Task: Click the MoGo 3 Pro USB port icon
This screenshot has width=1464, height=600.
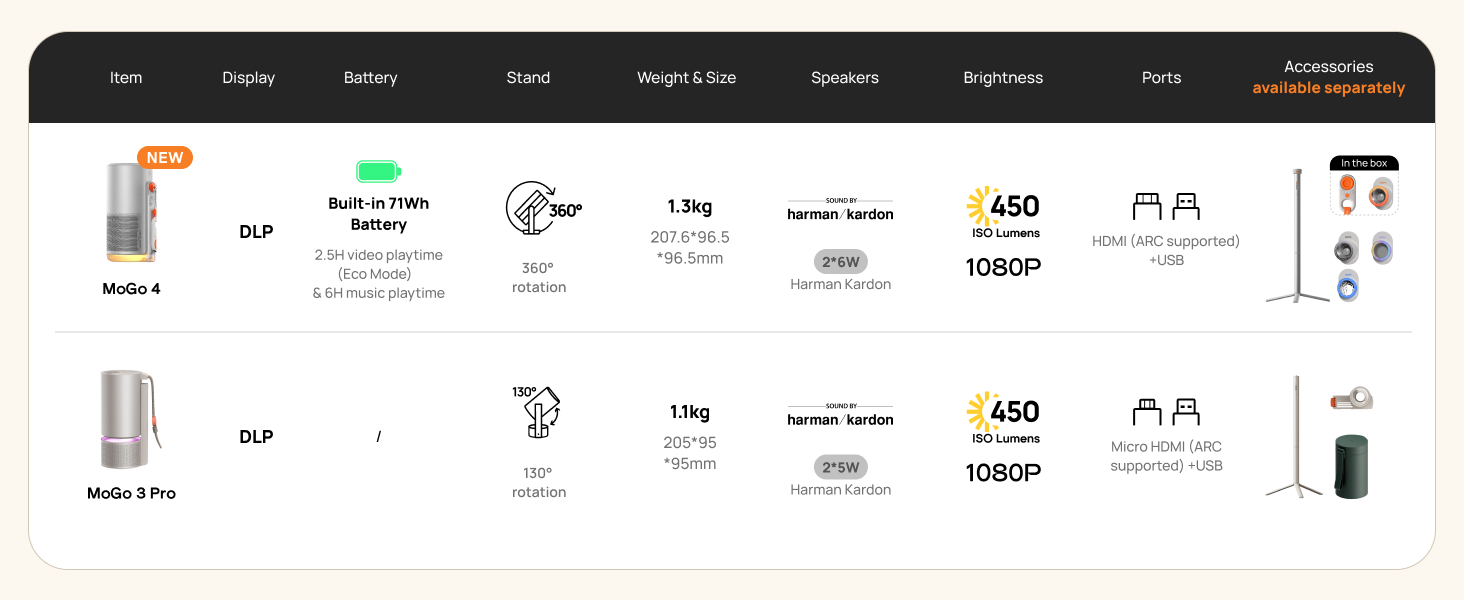Action: click(1185, 412)
